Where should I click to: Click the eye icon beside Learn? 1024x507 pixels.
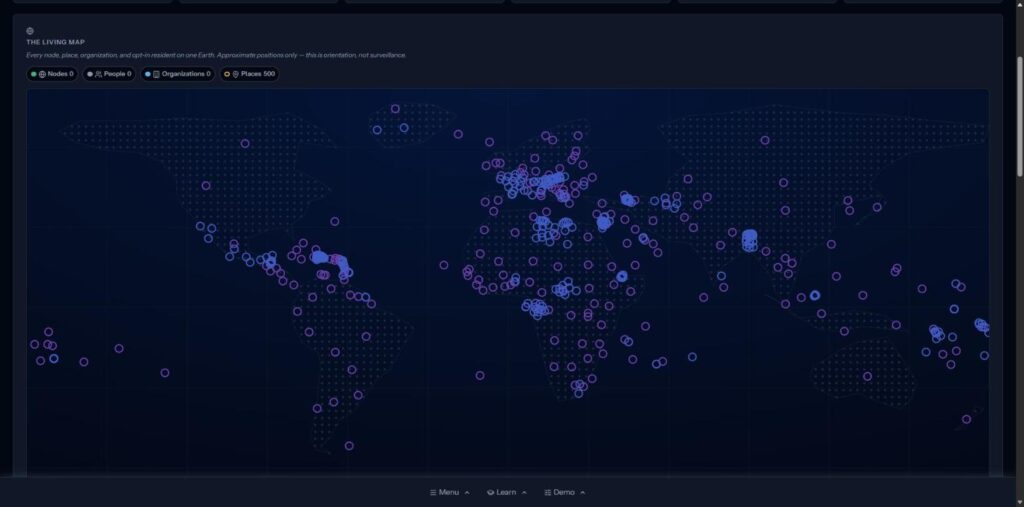(x=490, y=493)
